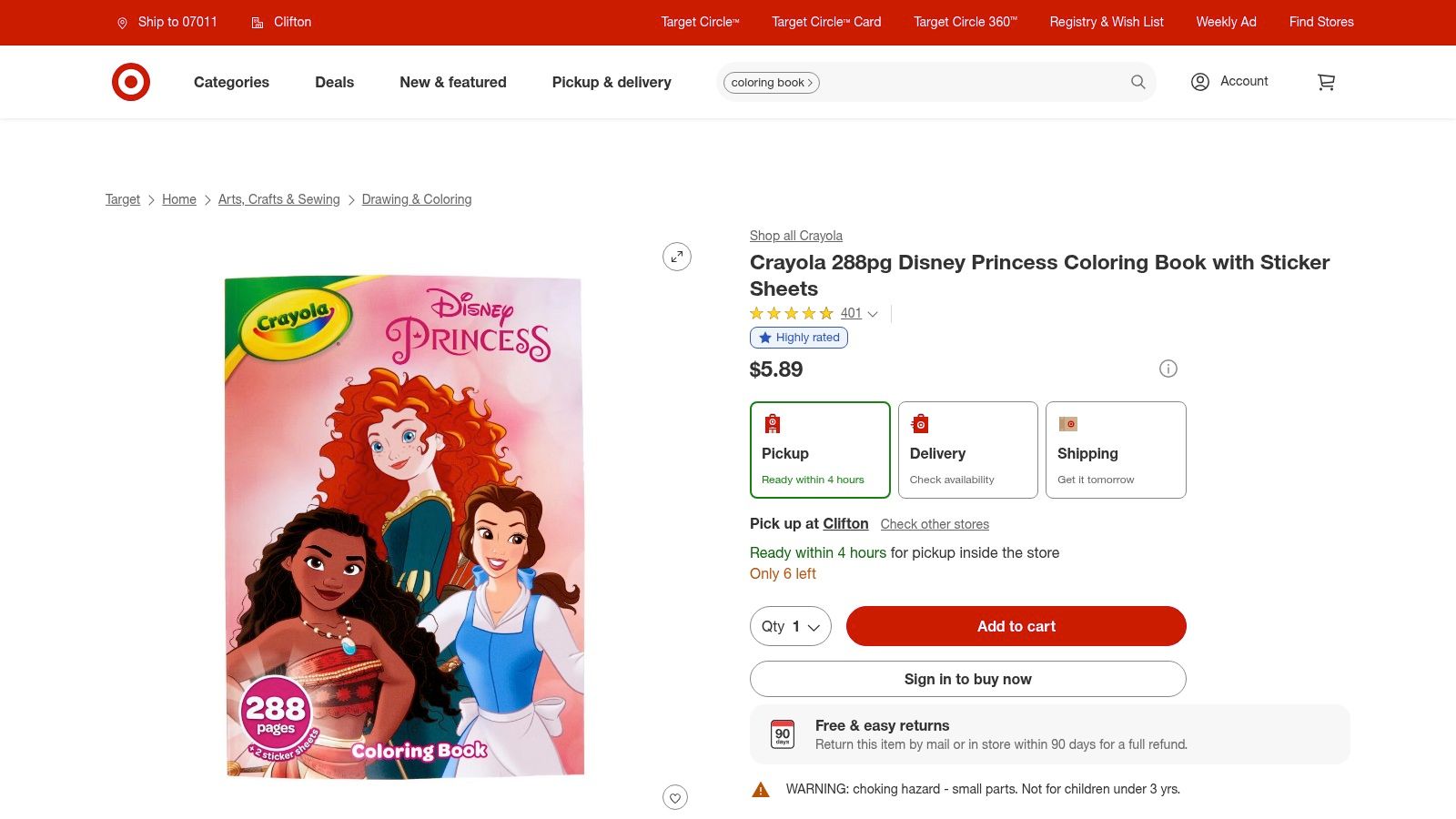Expand the product image with zoom icon

click(x=676, y=256)
